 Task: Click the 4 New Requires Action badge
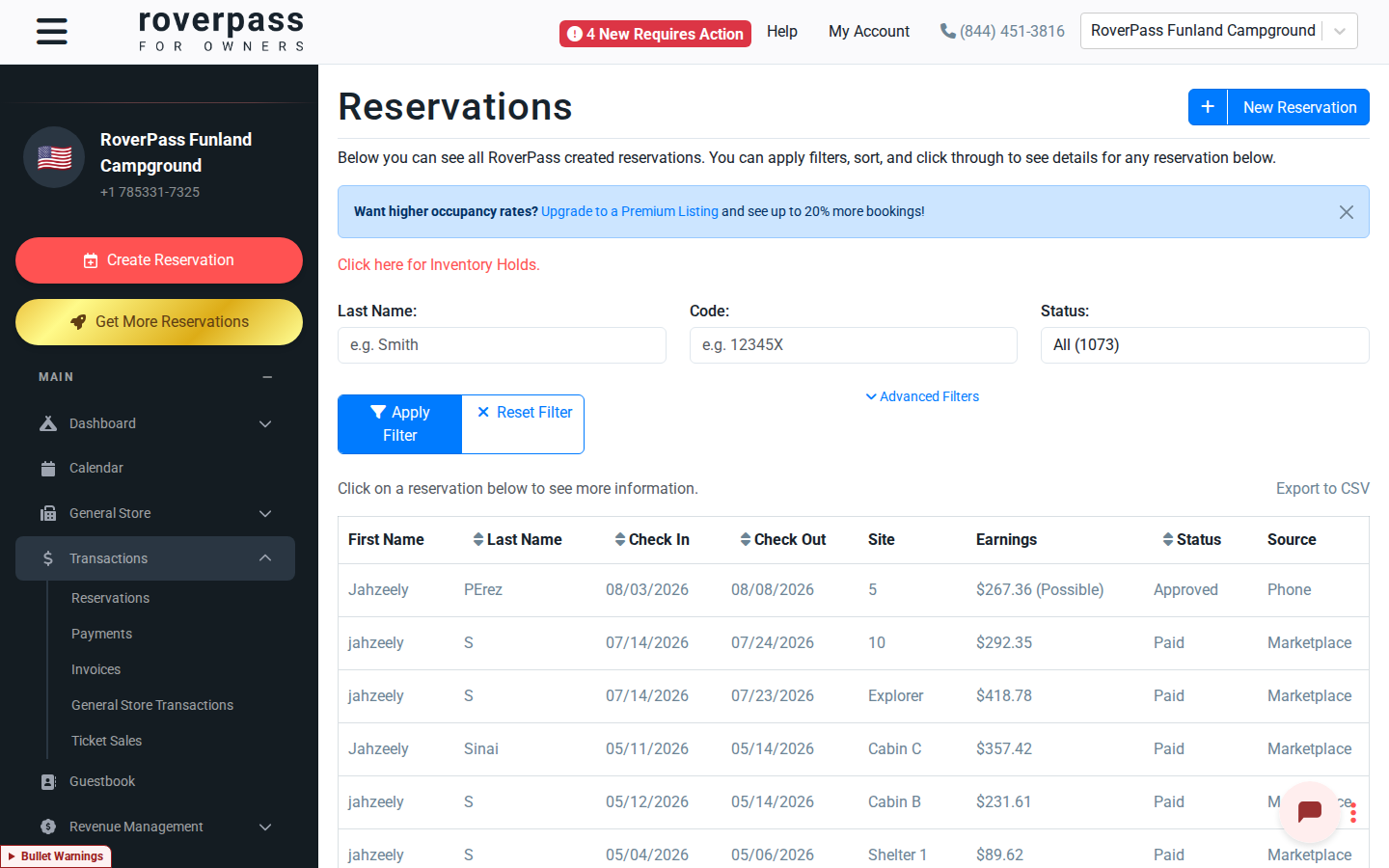[x=655, y=34]
